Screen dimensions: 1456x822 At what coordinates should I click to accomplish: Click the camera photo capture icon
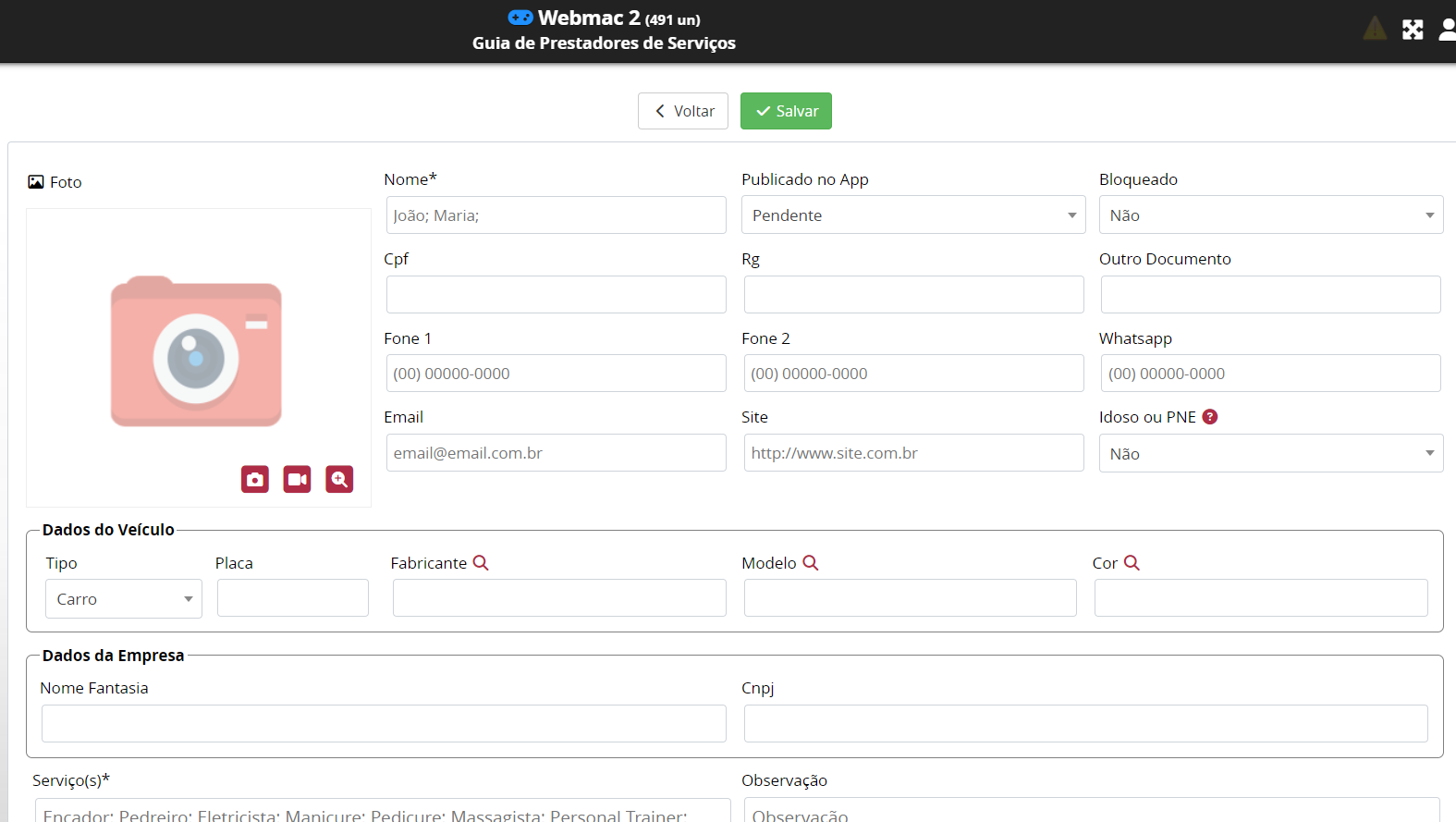255,479
